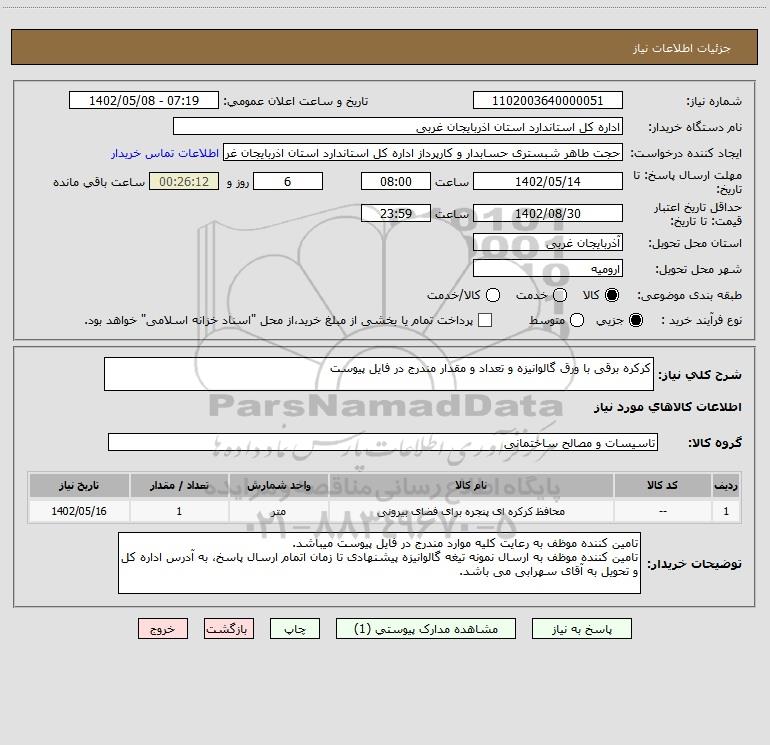Click the اطلاعات کالاهای مورد نیاز heading

click(668, 407)
